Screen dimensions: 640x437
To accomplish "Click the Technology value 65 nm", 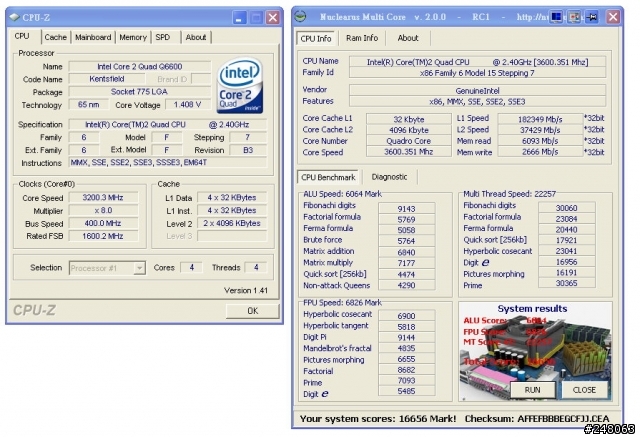I will (89, 104).
